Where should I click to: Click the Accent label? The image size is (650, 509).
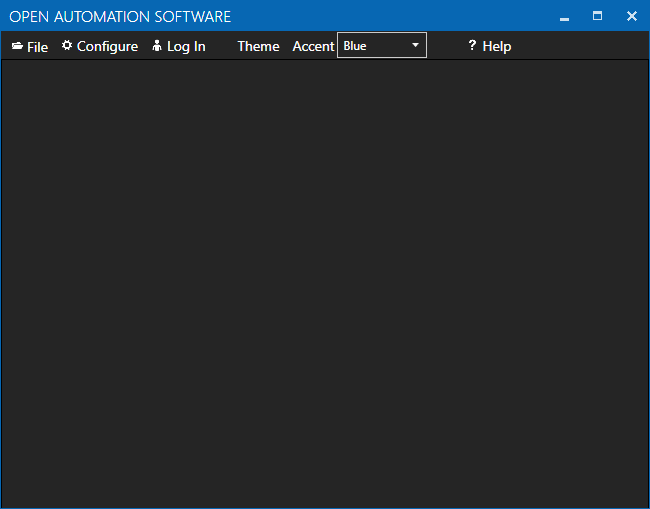coord(313,47)
